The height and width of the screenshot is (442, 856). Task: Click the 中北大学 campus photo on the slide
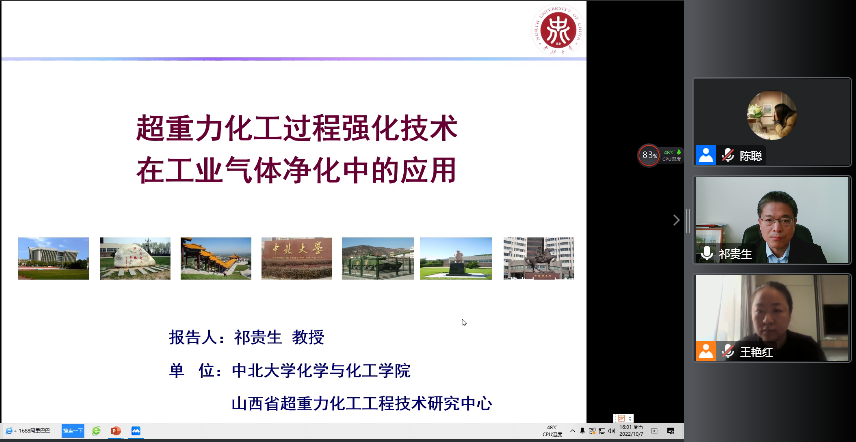(x=296, y=258)
